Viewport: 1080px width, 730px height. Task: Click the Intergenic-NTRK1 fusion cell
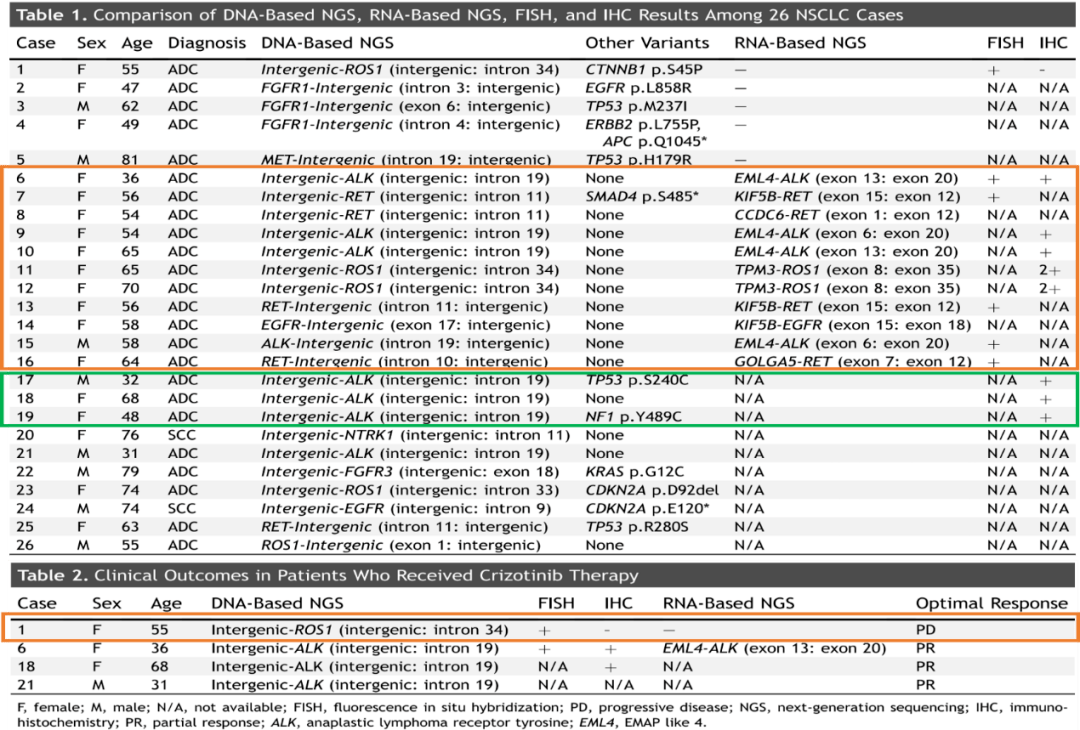(x=415, y=435)
